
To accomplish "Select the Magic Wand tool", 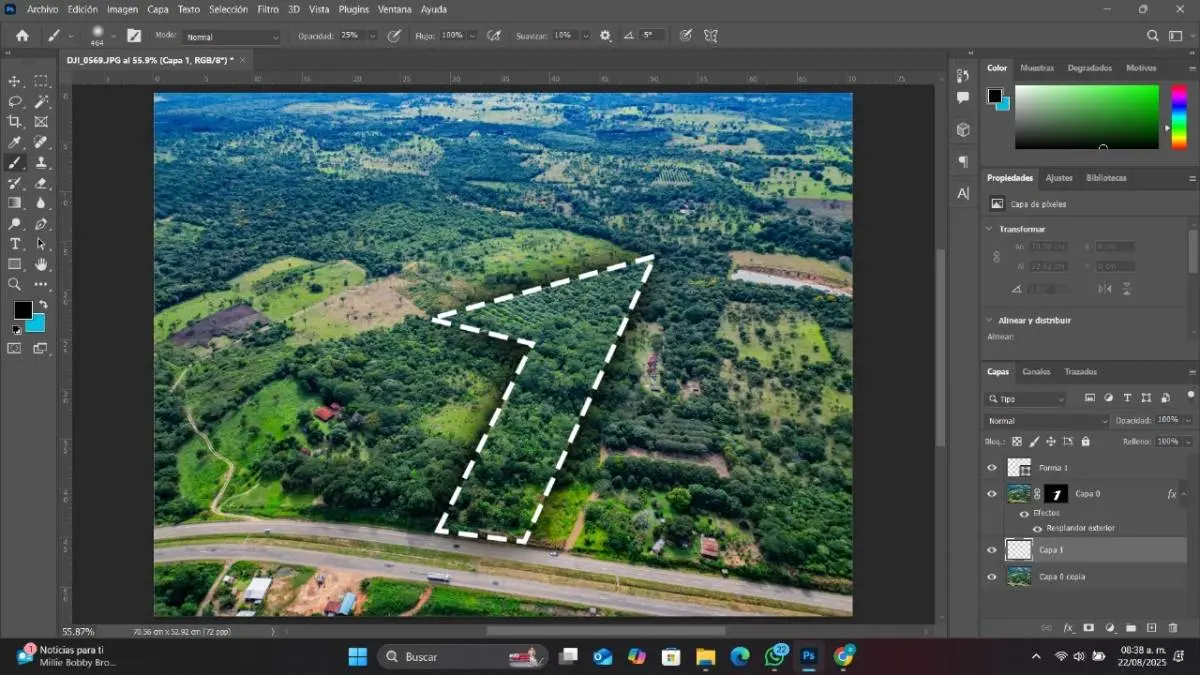I will tap(41, 102).
